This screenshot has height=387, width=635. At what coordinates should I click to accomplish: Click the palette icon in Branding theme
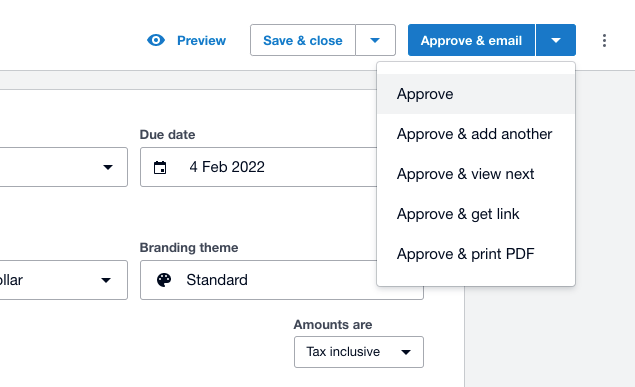[164, 280]
